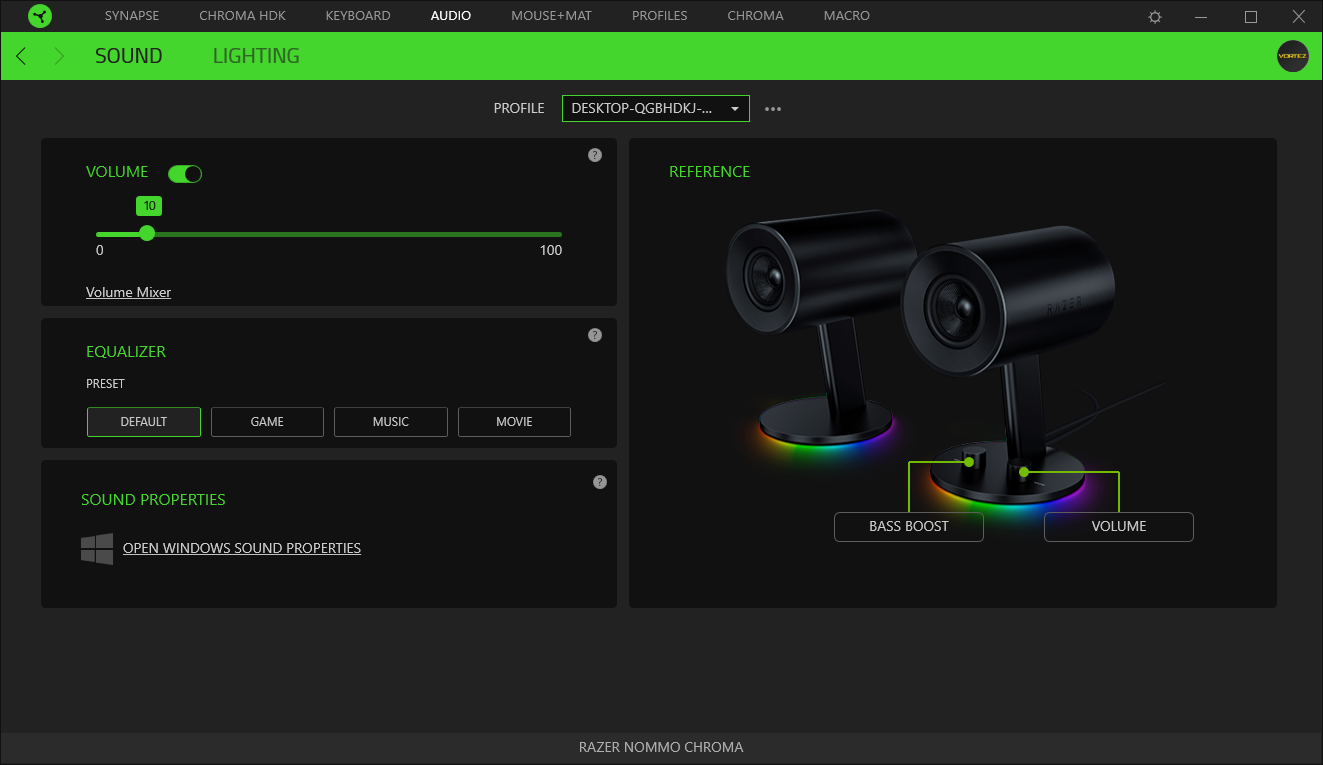Image resolution: width=1323 pixels, height=765 pixels.
Task: Click the volume knob marker
Action: pyautogui.click(x=1024, y=472)
